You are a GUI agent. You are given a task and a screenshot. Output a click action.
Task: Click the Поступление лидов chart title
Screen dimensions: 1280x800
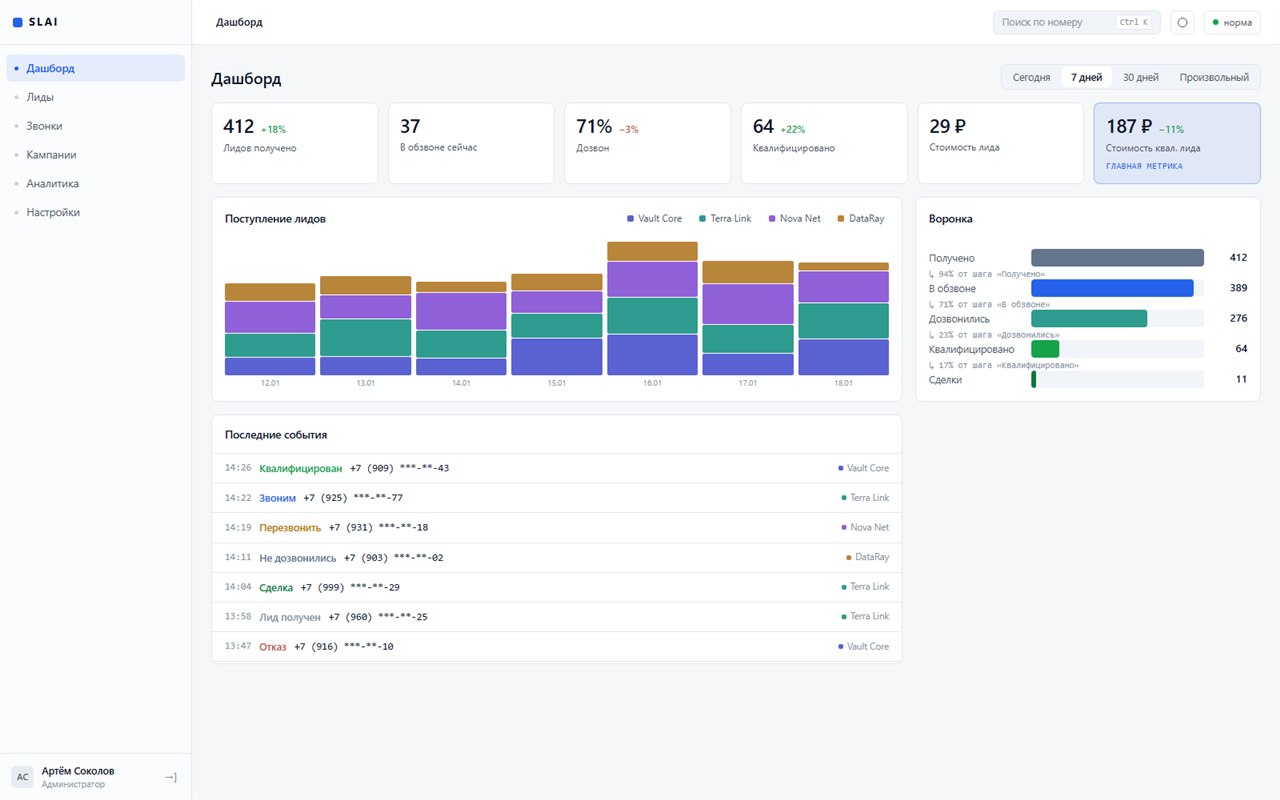[x=275, y=218]
